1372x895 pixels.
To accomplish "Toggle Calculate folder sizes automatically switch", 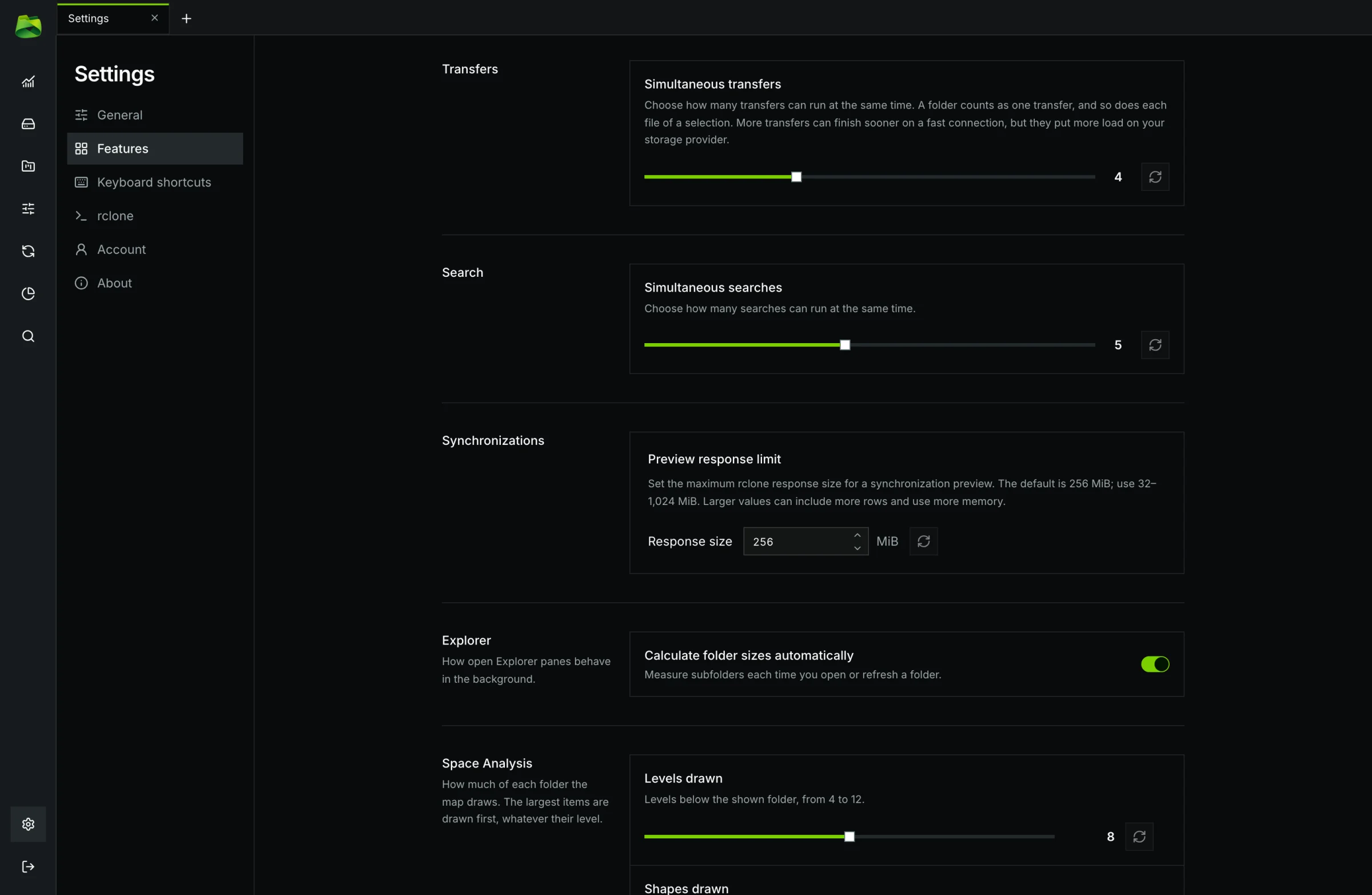I will tap(1155, 665).
